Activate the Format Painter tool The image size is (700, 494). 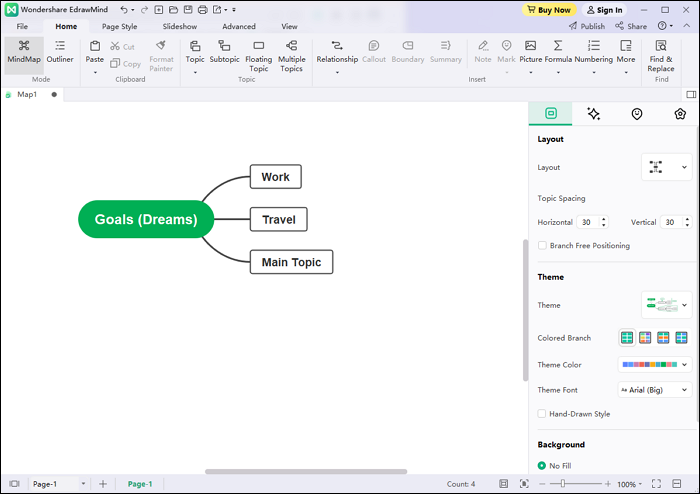[x=161, y=56]
